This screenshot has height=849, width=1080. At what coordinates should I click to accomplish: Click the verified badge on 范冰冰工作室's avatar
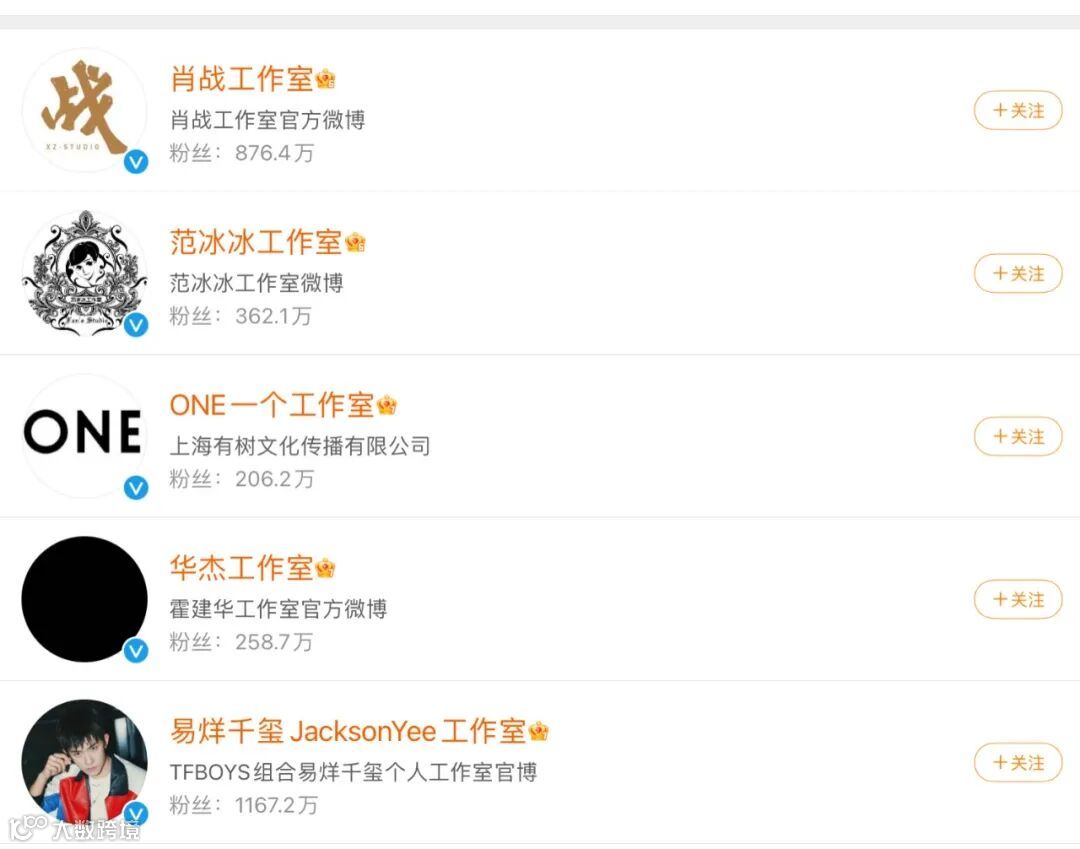(x=136, y=324)
